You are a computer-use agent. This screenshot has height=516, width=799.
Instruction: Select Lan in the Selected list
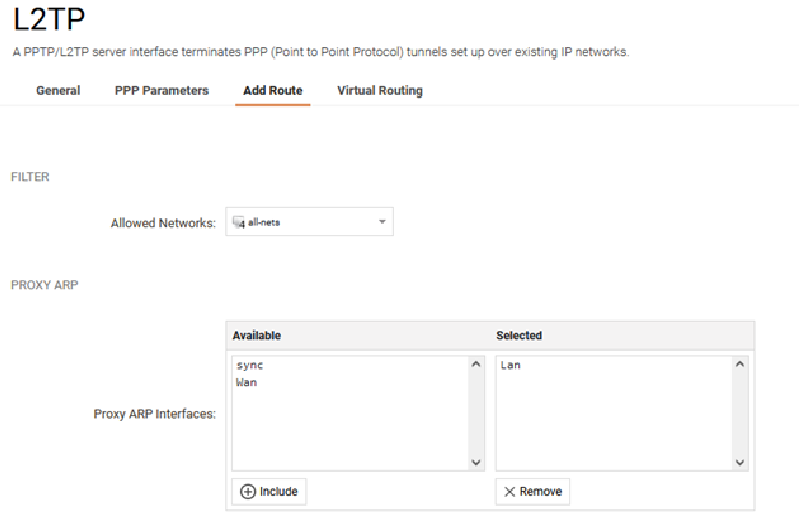tap(510, 365)
